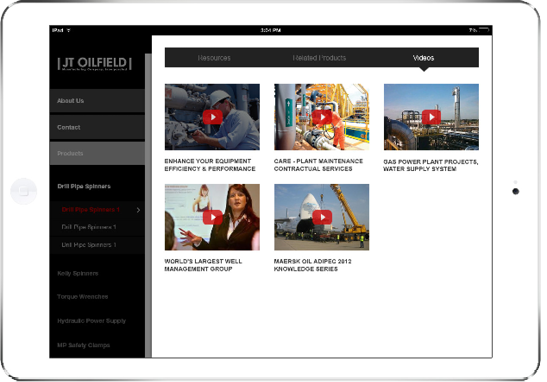Click the title 'World's Largest Well Management Group'
547x382 pixels.
click(203, 265)
